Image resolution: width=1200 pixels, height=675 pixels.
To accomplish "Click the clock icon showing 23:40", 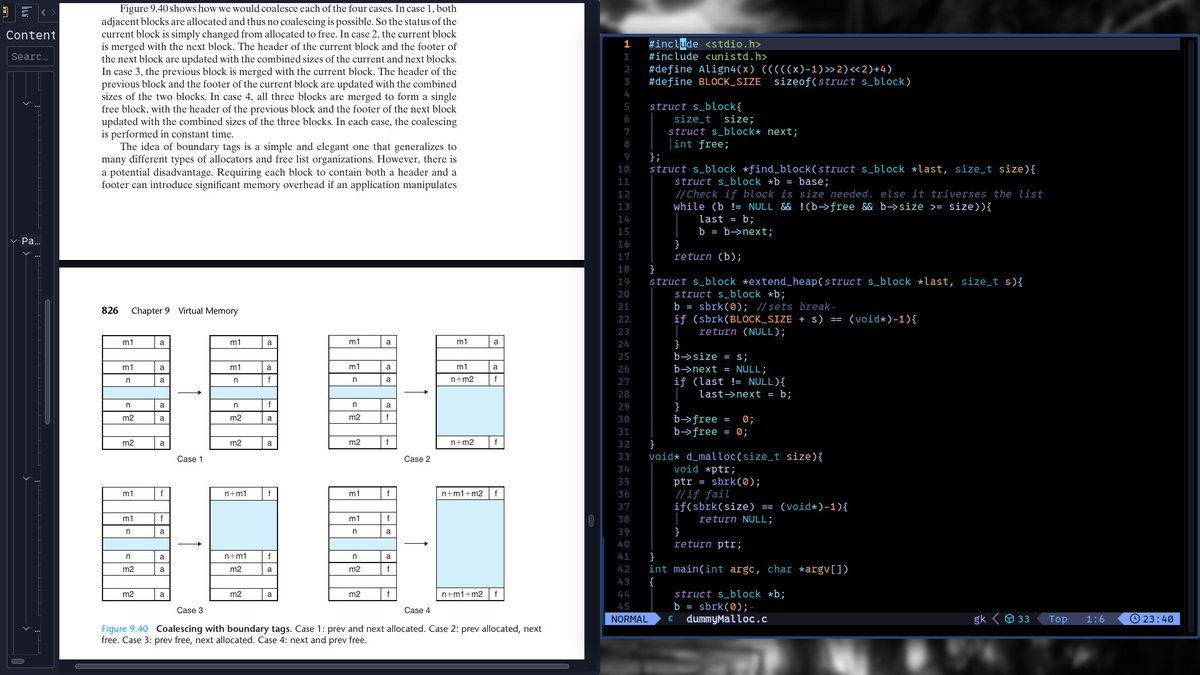I will pyautogui.click(x=1134, y=619).
